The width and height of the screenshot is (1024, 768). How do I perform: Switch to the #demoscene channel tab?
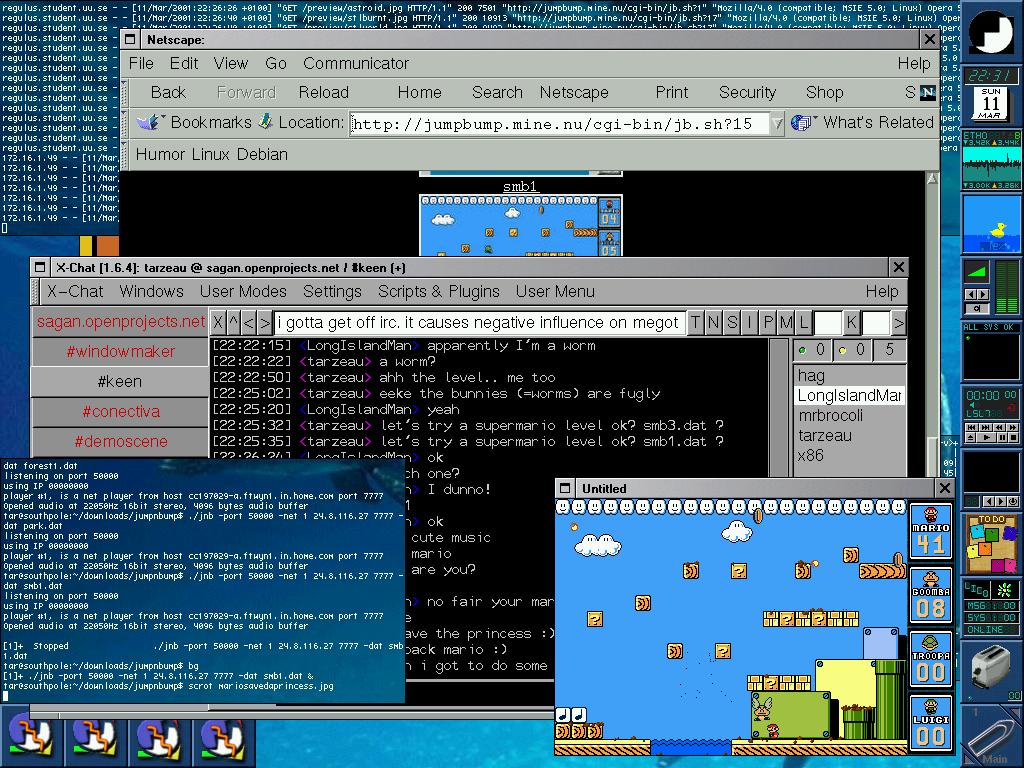(120, 441)
